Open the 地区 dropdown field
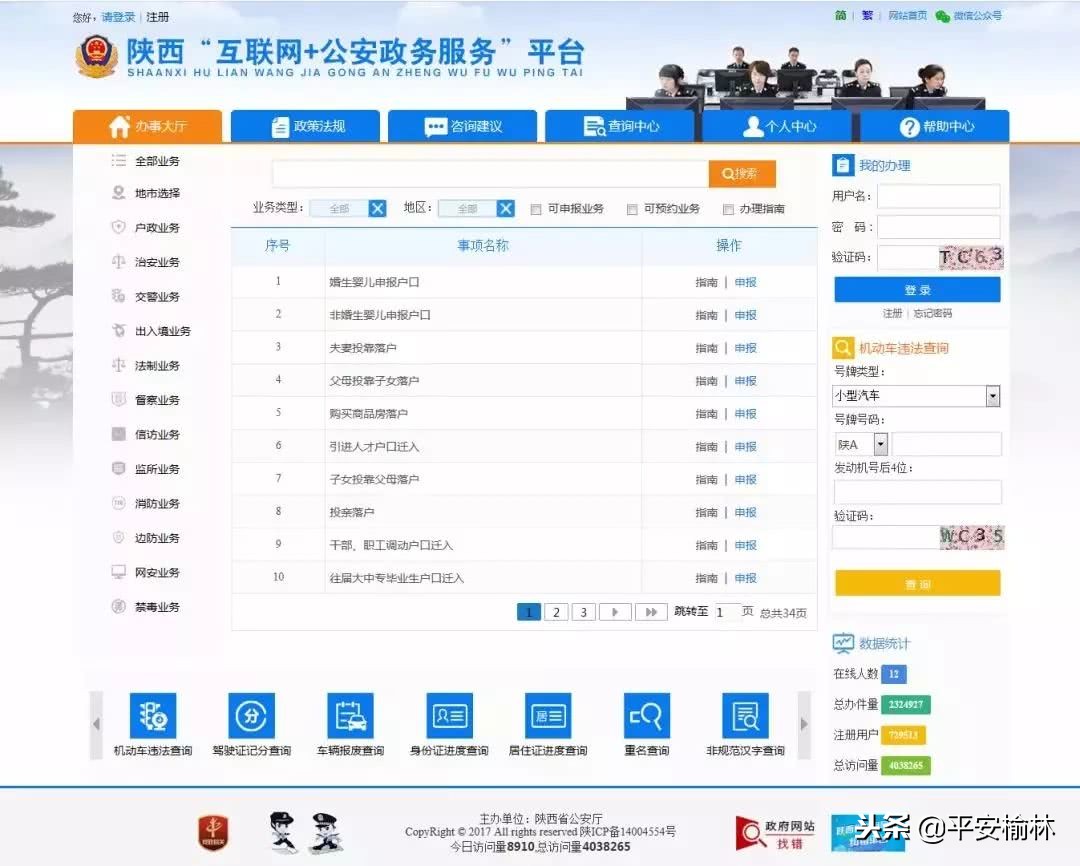1080x866 pixels. (467, 208)
